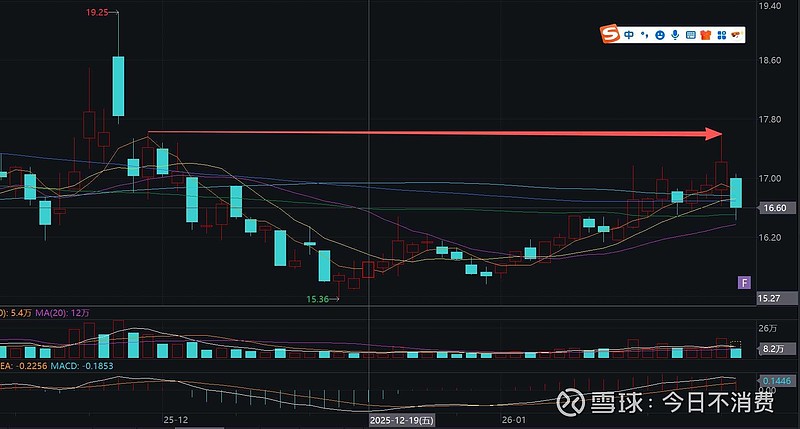800x429 pixels.
Task: Start voice input with the microphone icon
Action: (x=675, y=35)
